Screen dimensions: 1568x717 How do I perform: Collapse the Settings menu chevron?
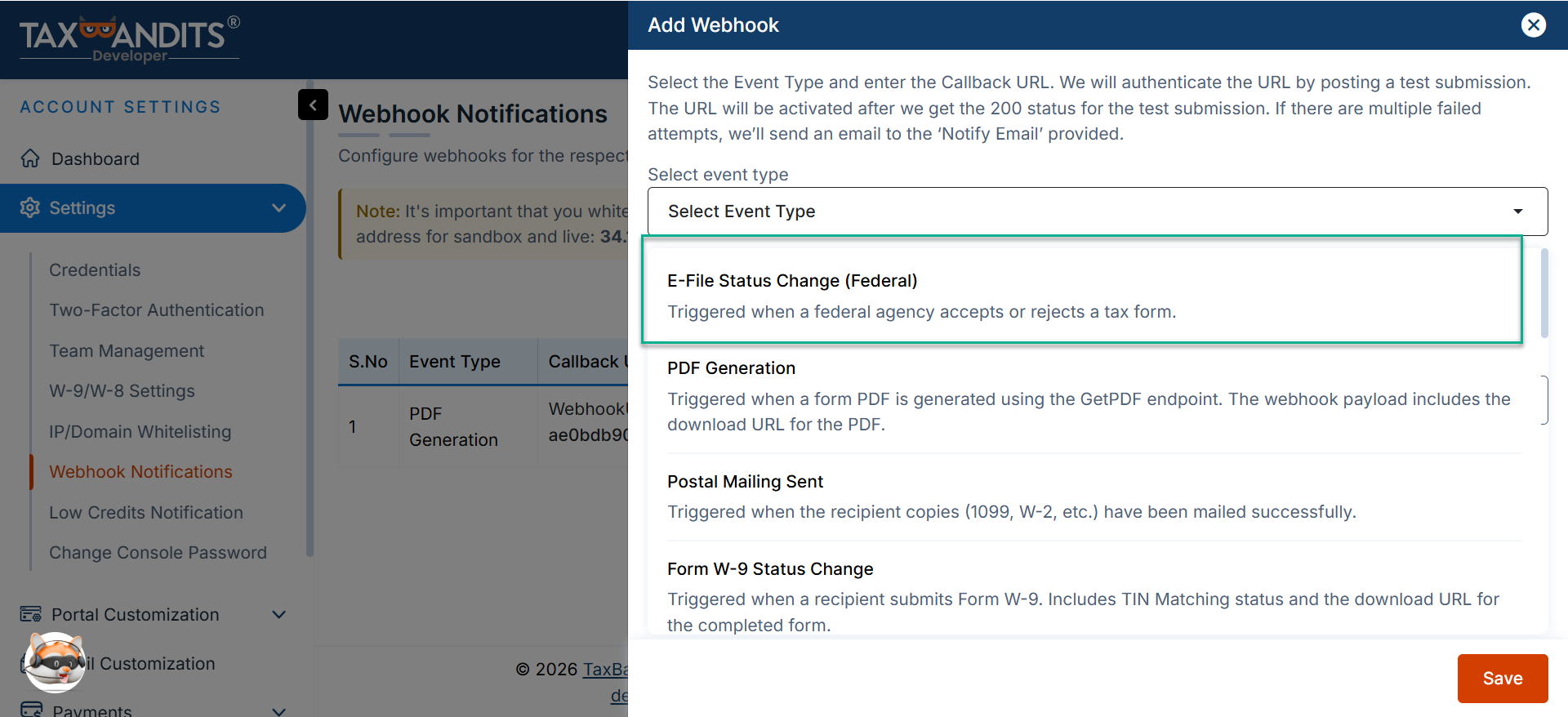[x=278, y=208]
